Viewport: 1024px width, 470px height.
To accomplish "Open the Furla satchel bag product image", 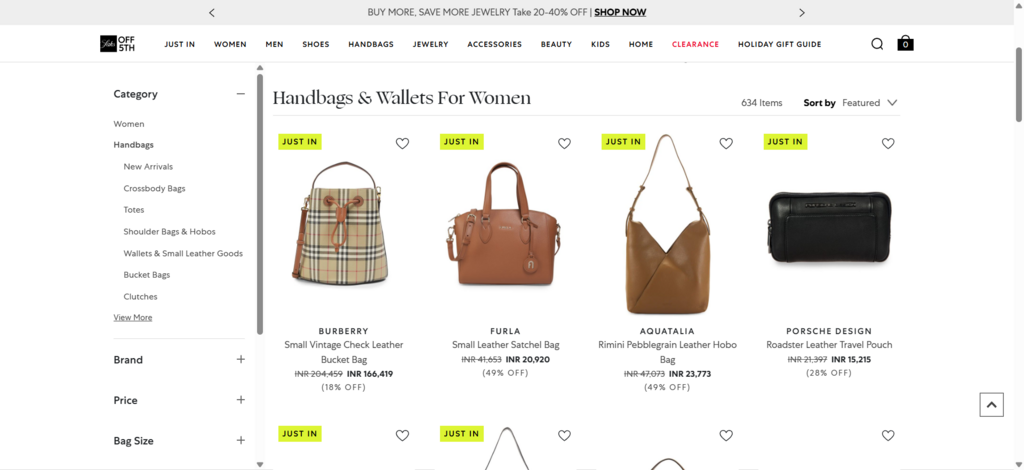I will tap(505, 224).
